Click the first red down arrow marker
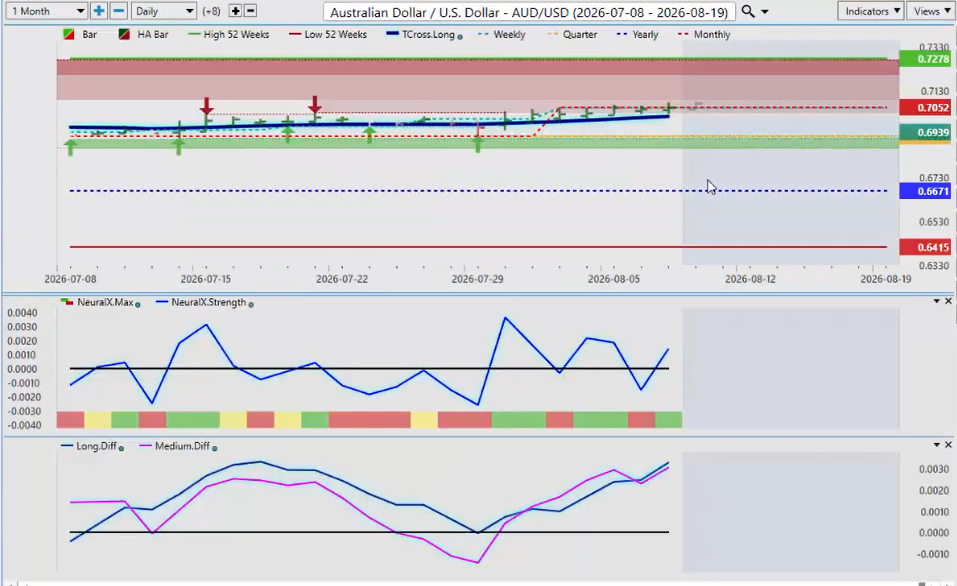 206,106
